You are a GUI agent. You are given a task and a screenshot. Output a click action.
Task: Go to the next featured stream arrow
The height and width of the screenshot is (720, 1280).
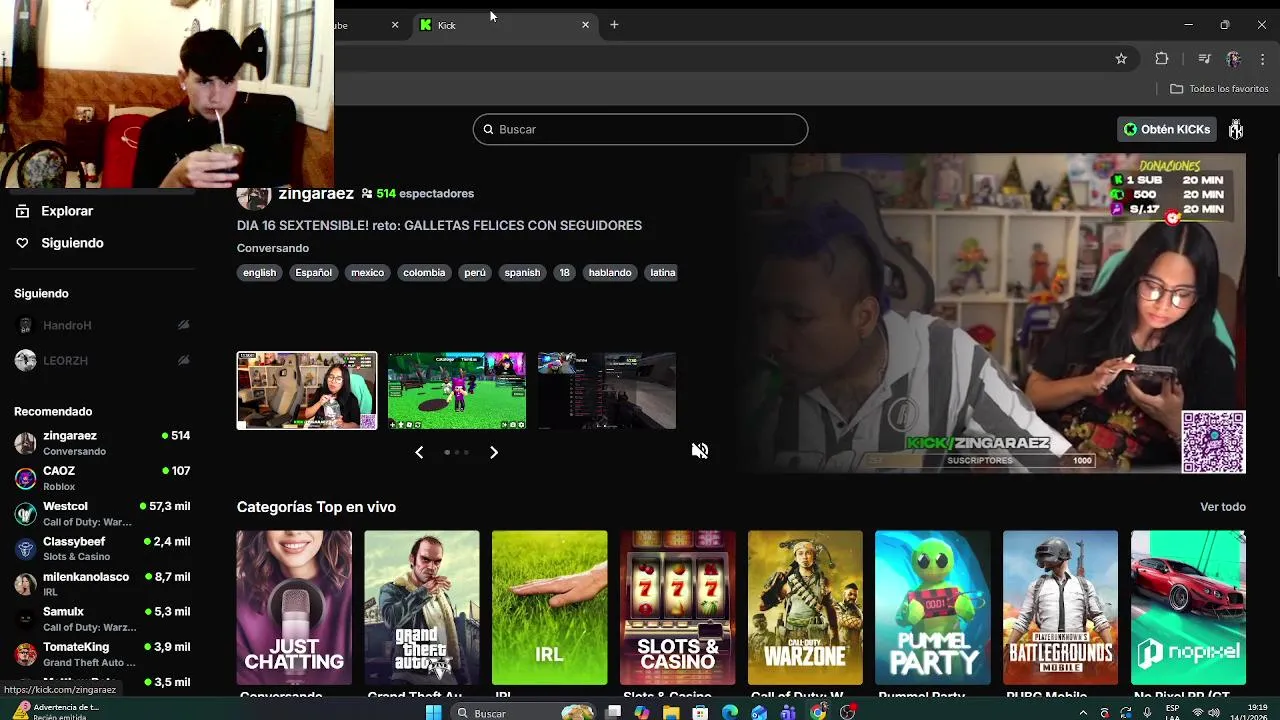(493, 452)
